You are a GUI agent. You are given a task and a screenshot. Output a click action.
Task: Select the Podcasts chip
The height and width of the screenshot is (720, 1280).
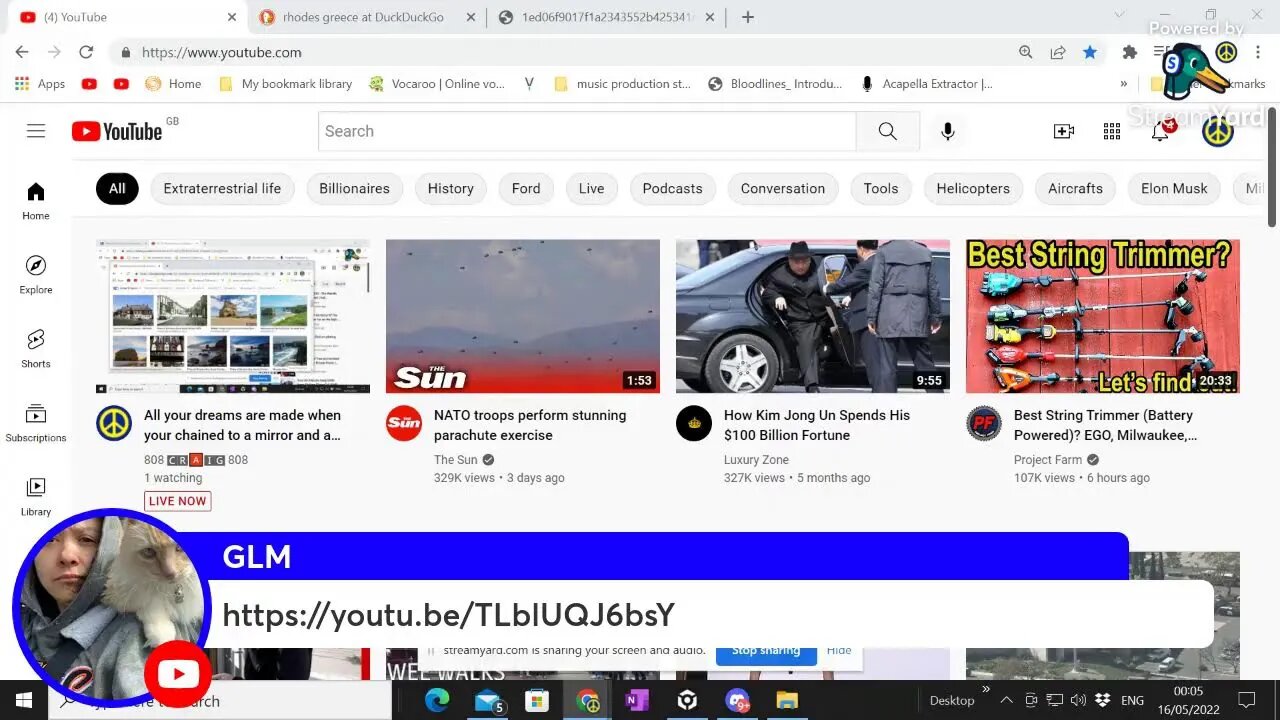(x=672, y=188)
